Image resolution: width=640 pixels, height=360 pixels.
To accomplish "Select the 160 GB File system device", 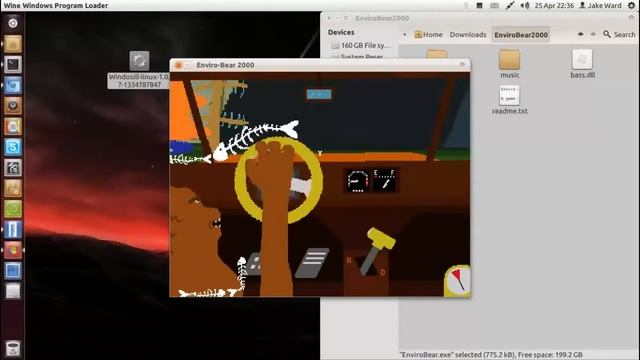I will click(x=361, y=45).
